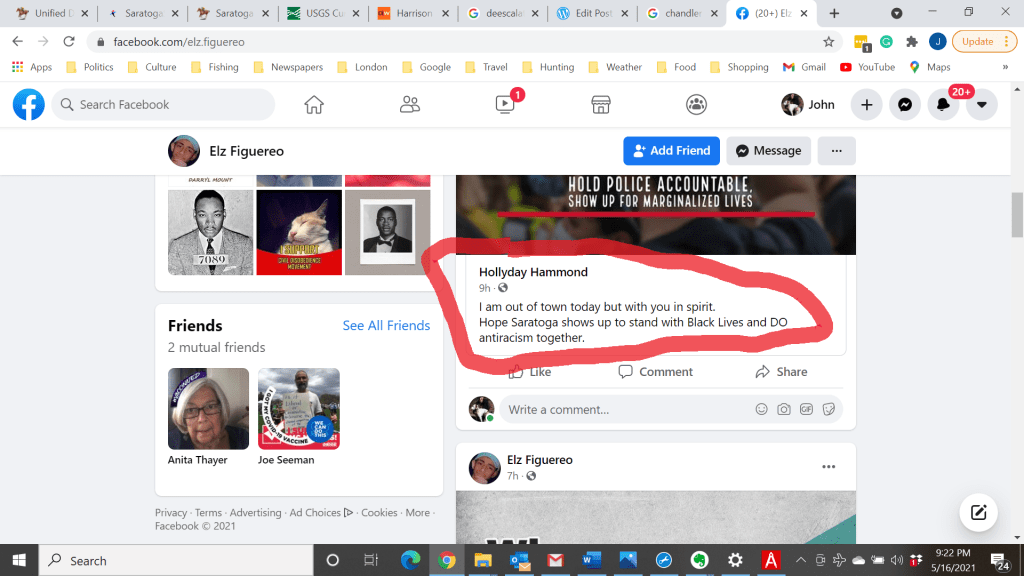Image resolution: width=1024 pixels, height=576 pixels.
Task: Open the Friends icon in top navigation
Action: click(x=409, y=105)
